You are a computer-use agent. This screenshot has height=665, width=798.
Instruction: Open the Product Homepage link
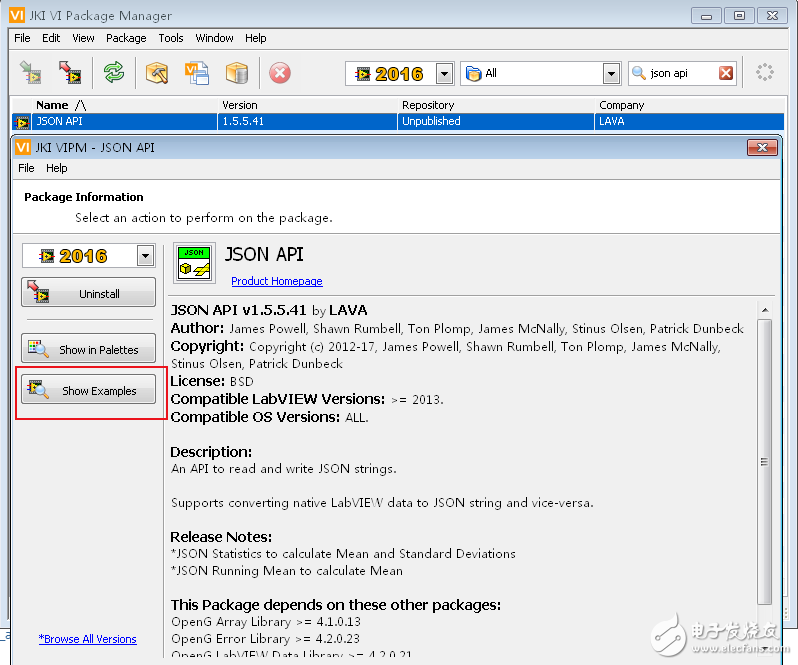(277, 281)
